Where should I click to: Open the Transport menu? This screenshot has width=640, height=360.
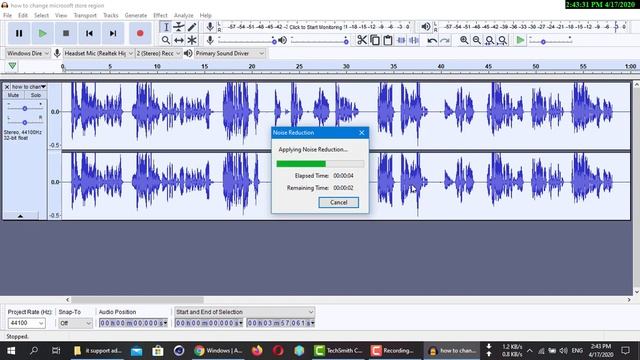[85, 16]
